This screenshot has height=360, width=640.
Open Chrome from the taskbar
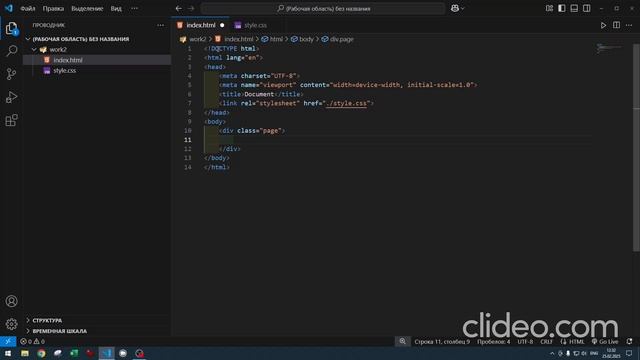pos(41,353)
